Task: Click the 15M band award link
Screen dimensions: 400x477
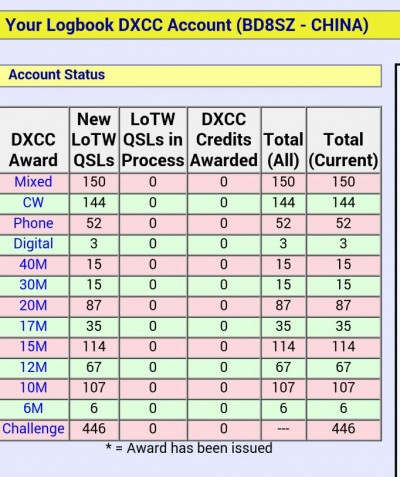Action: (x=33, y=347)
